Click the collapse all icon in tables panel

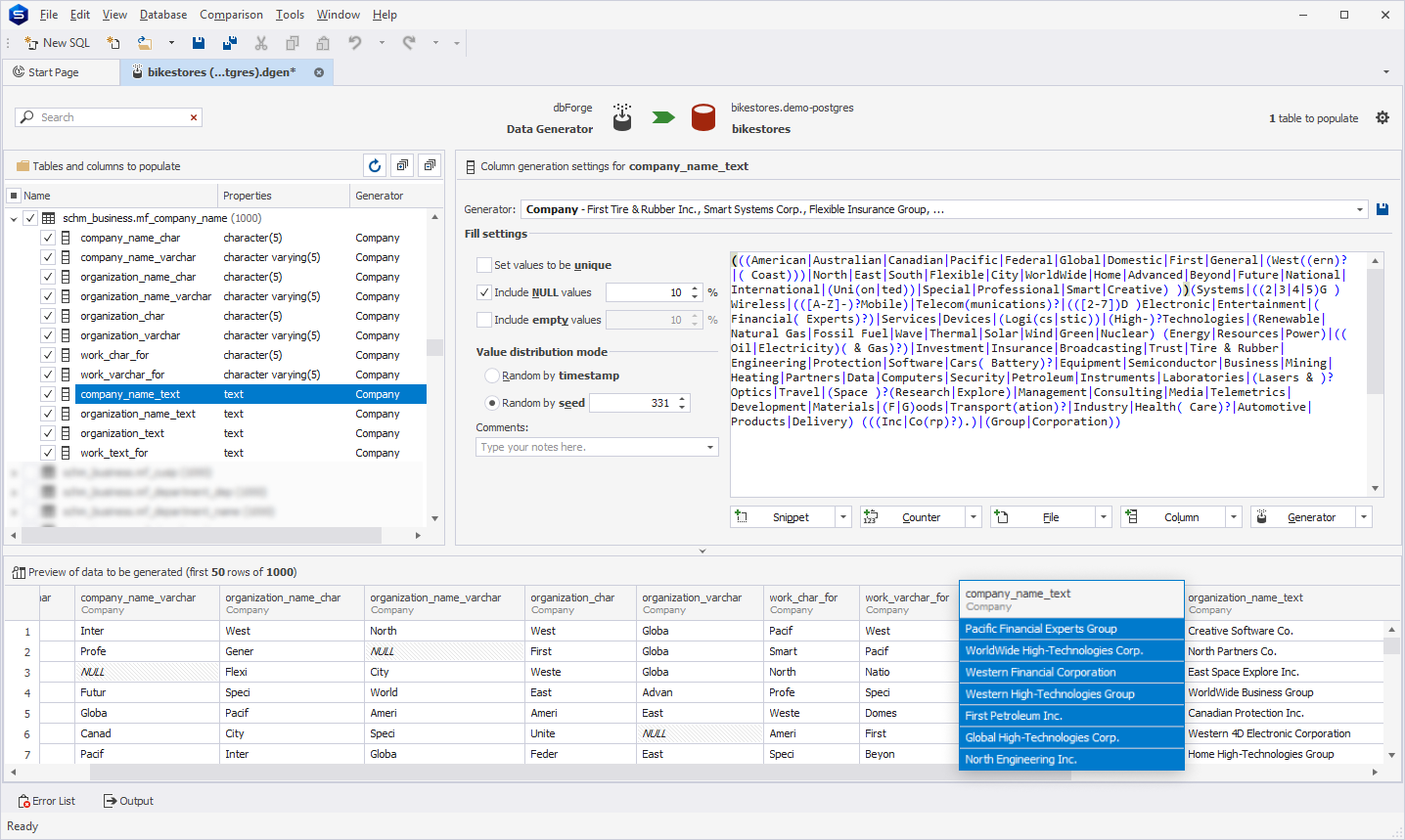[x=430, y=166]
